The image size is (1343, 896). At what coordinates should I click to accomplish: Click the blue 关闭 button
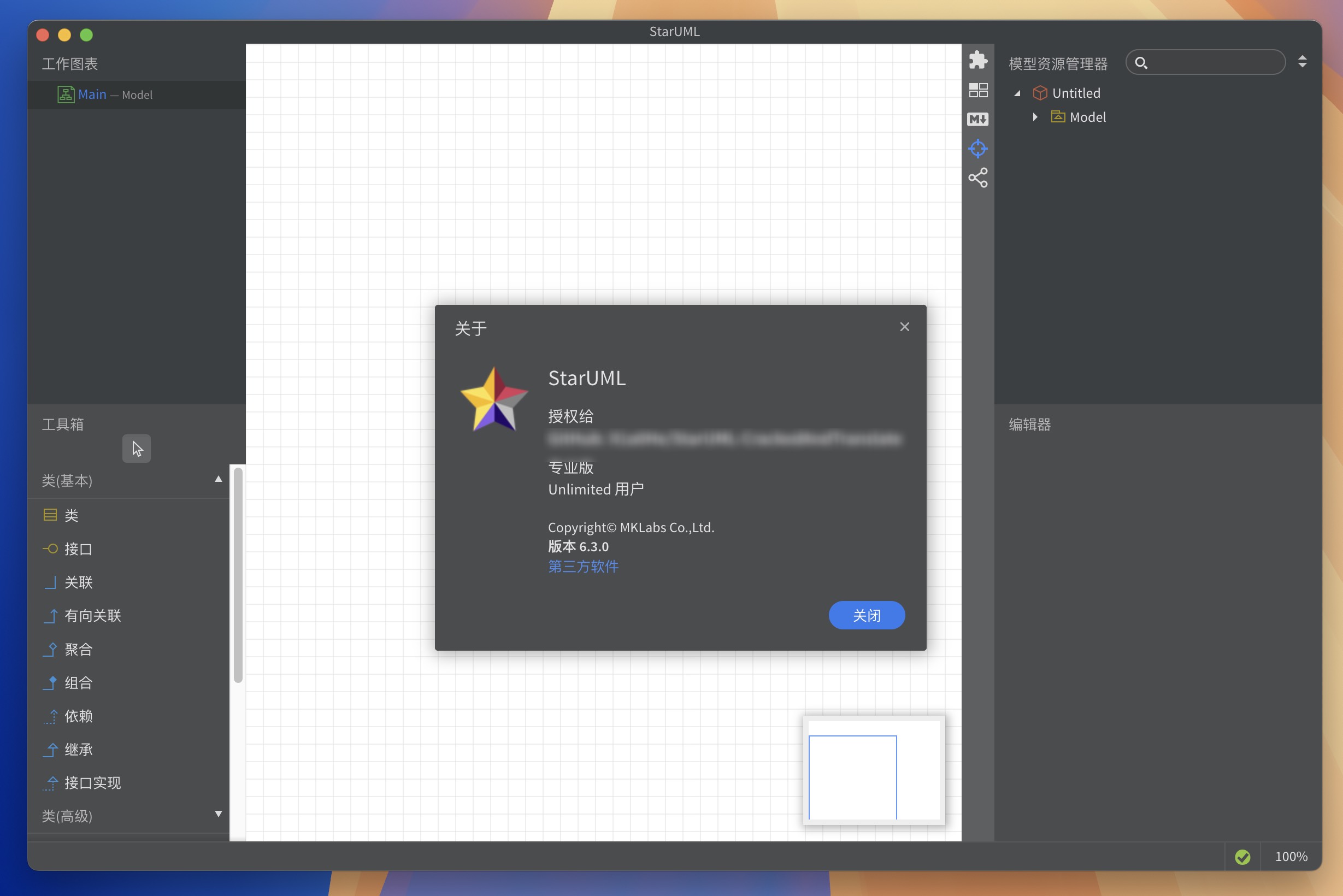pos(867,615)
